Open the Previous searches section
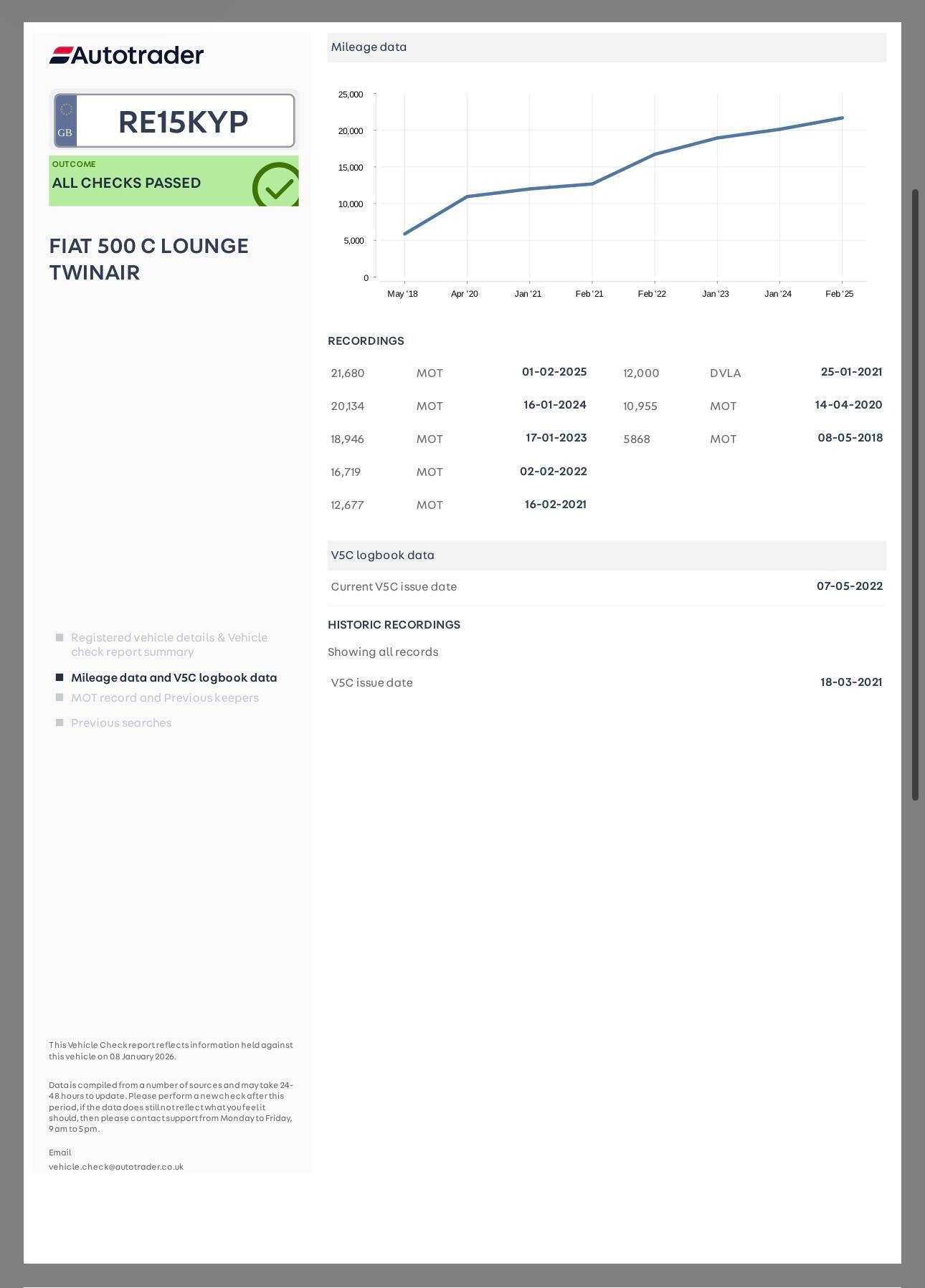The image size is (925, 1288). coord(121,722)
